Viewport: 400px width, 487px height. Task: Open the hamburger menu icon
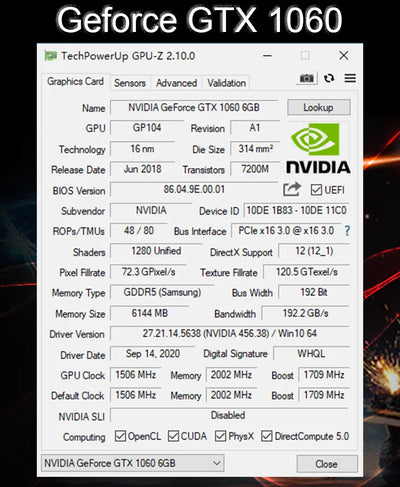coord(350,78)
